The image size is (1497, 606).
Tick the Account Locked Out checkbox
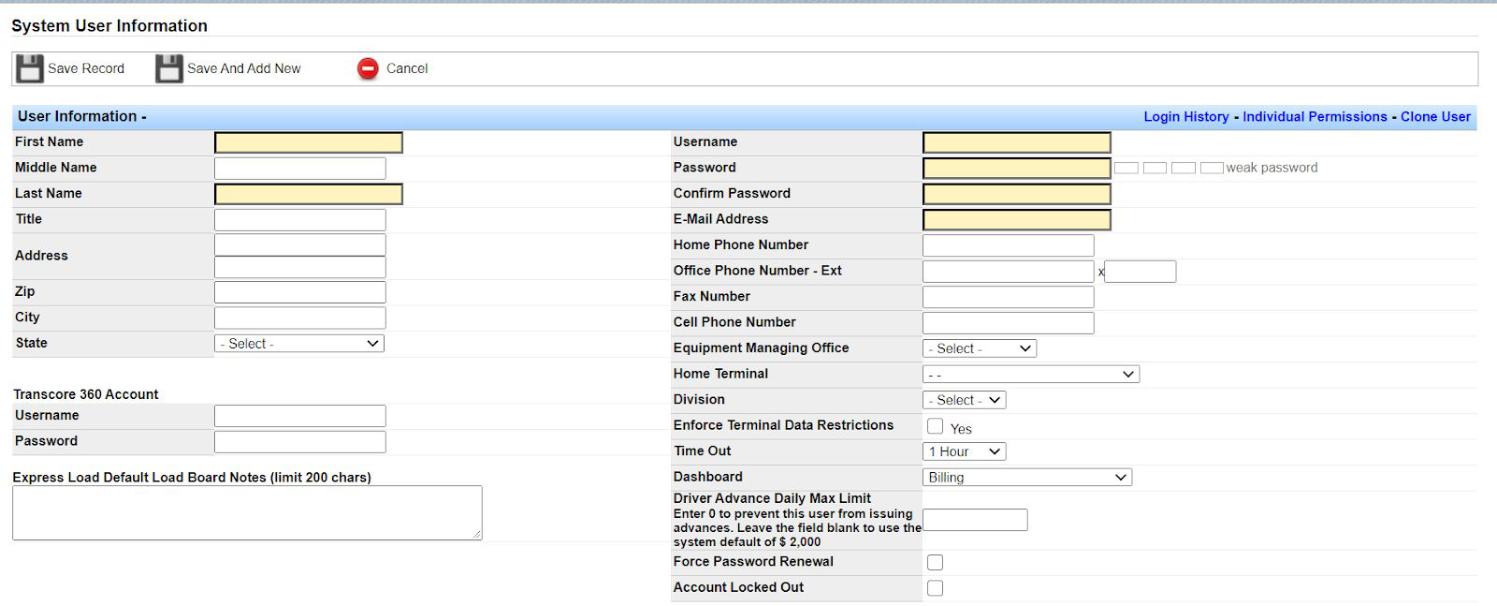tap(935, 588)
